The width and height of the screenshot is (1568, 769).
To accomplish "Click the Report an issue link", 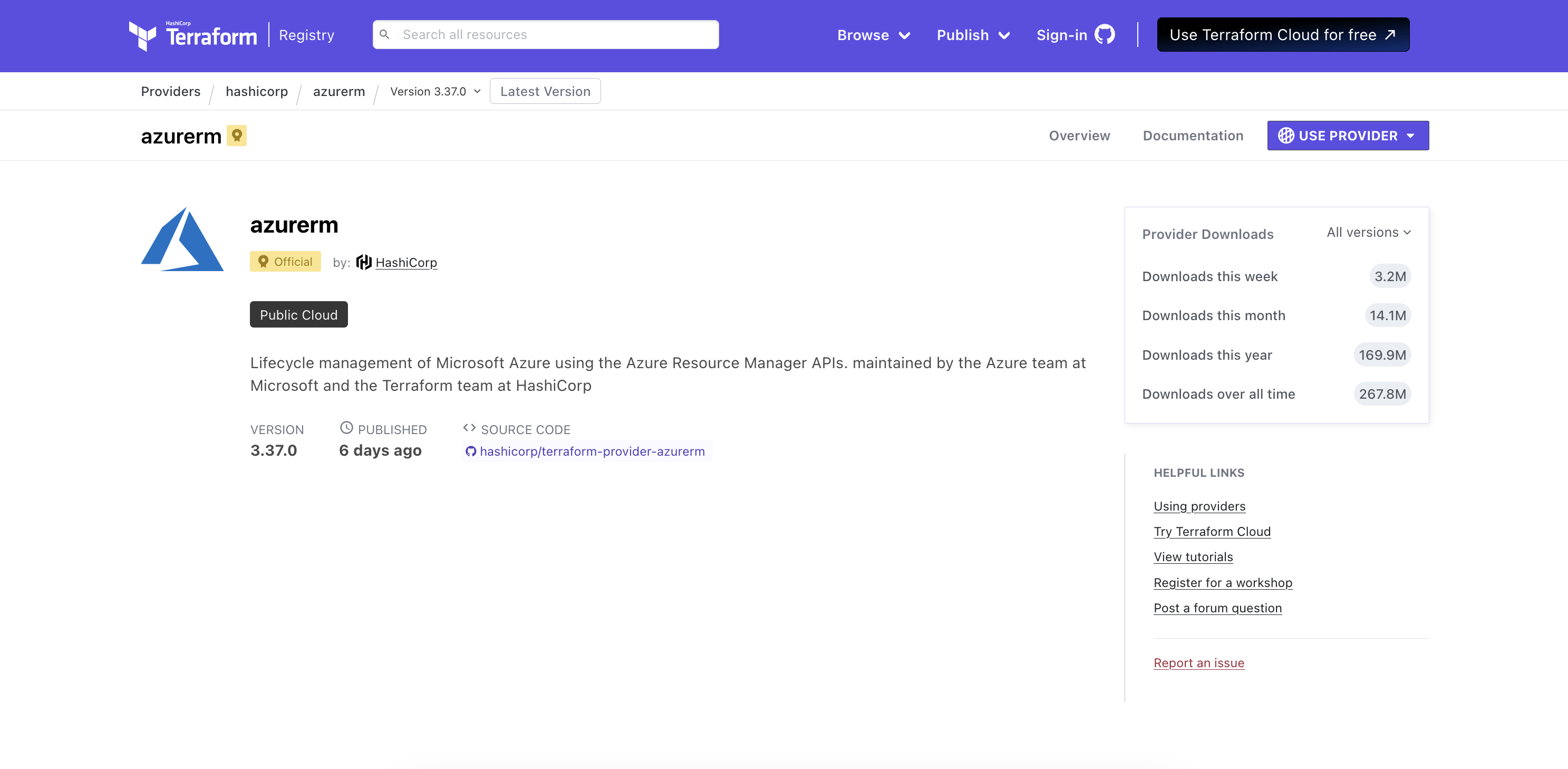I will [x=1198, y=663].
